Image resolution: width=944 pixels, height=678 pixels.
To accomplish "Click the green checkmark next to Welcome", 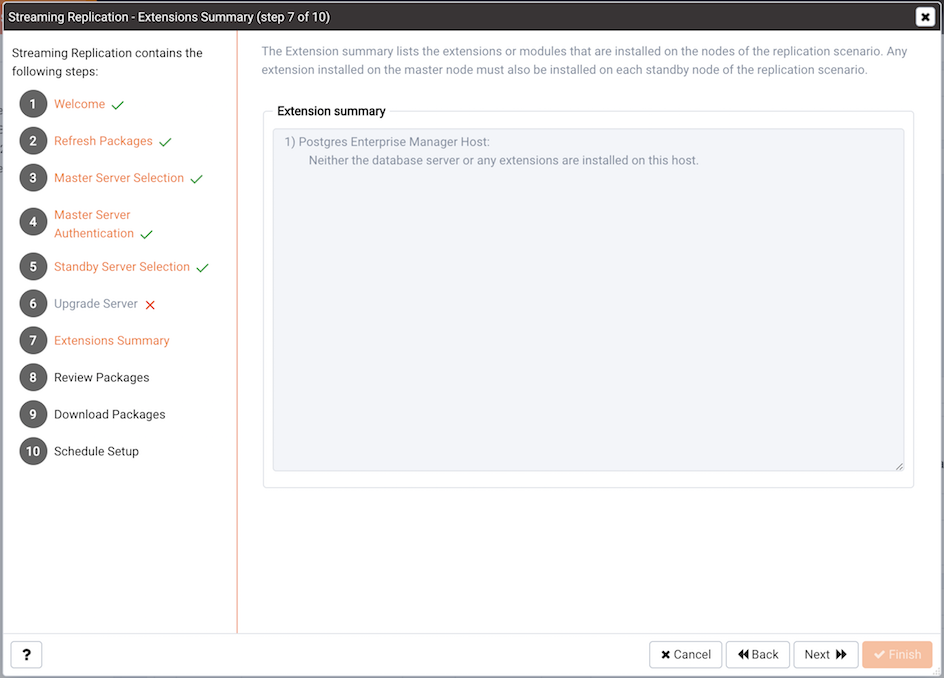I will [x=118, y=105].
